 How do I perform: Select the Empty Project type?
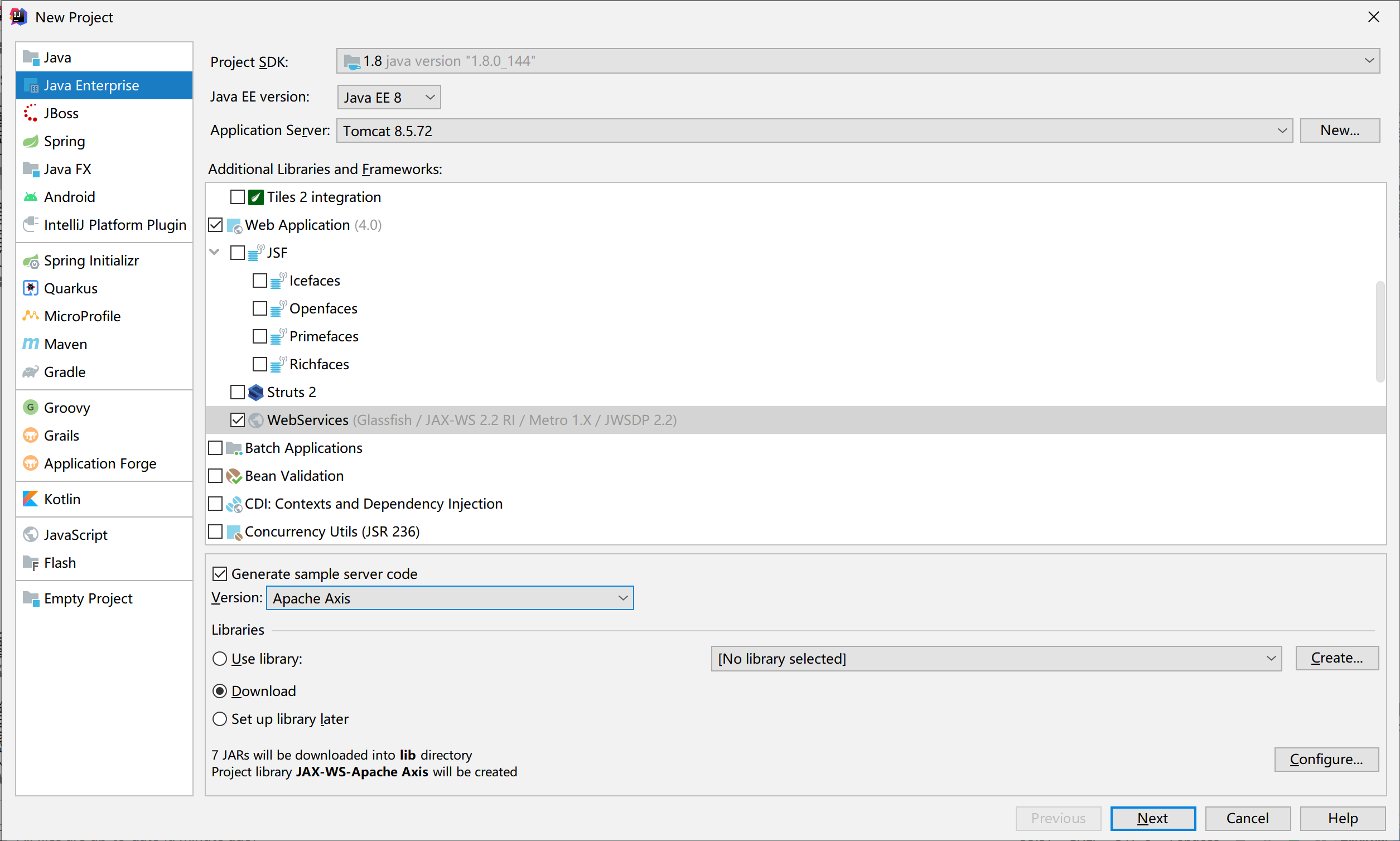pyautogui.click(x=104, y=598)
